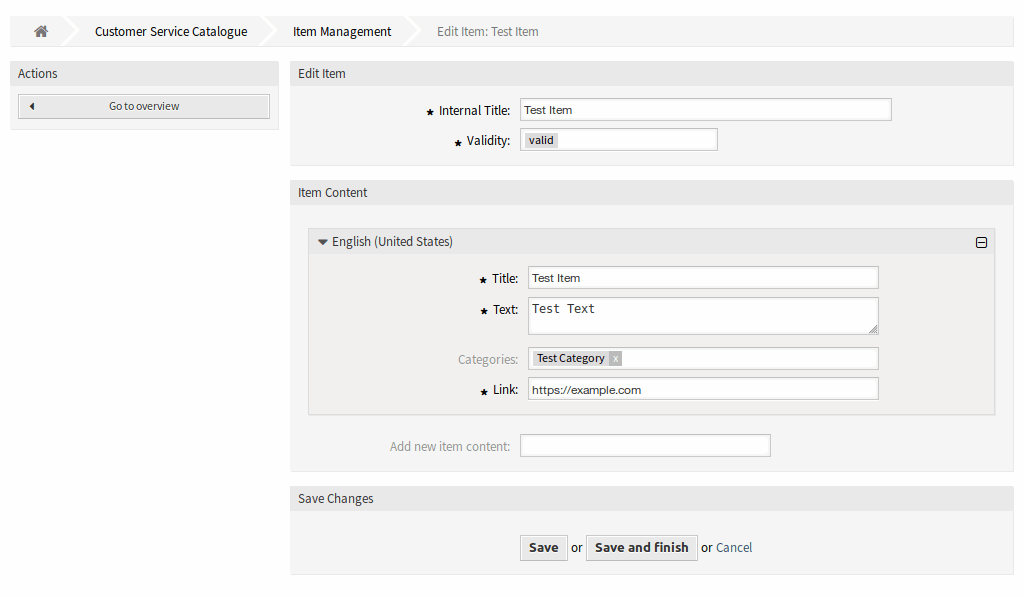The height and width of the screenshot is (596, 1025).
Task: Click the Link URL field
Action: click(x=702, y=388)
